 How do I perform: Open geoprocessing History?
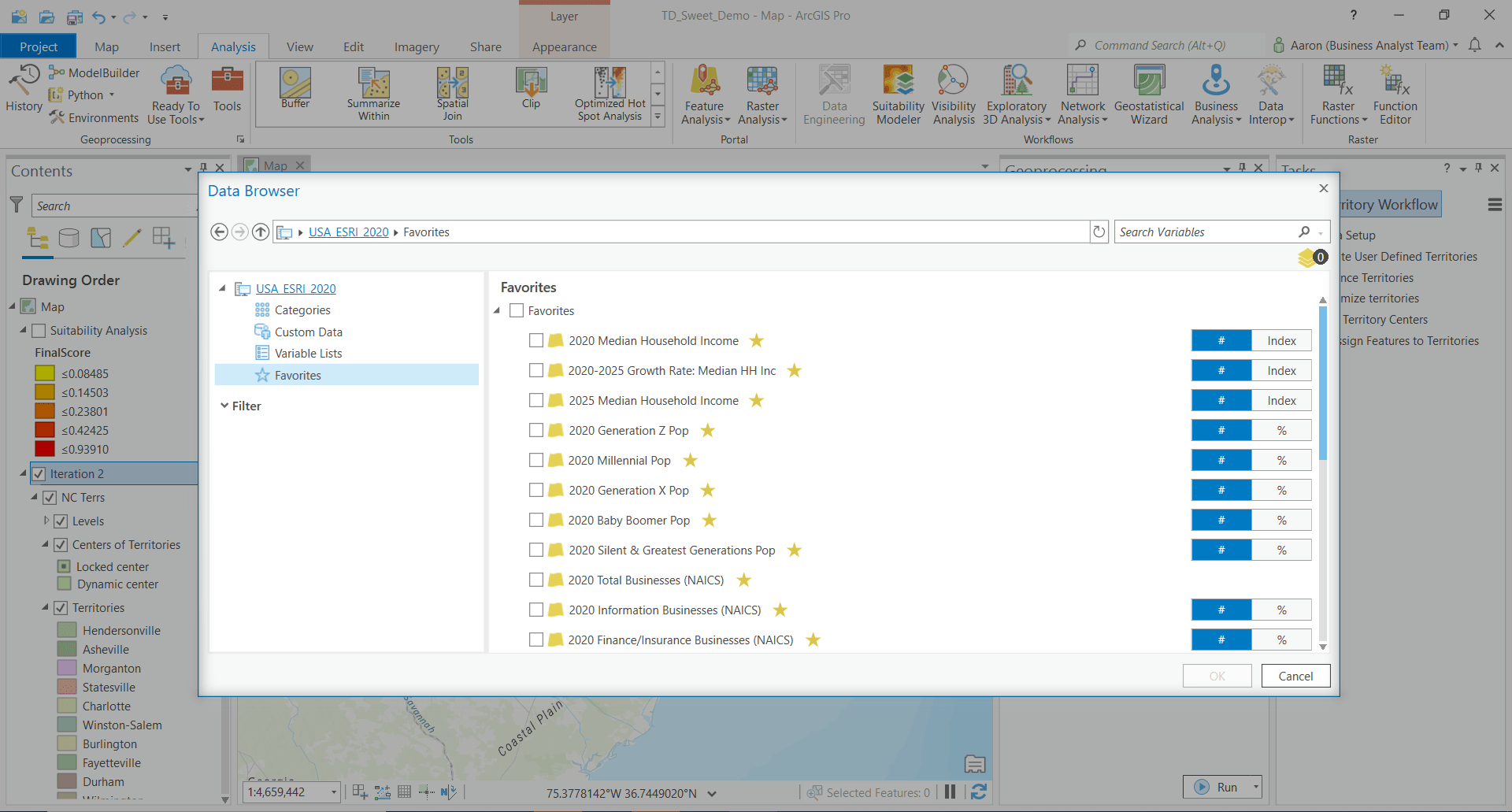(24, 88)
